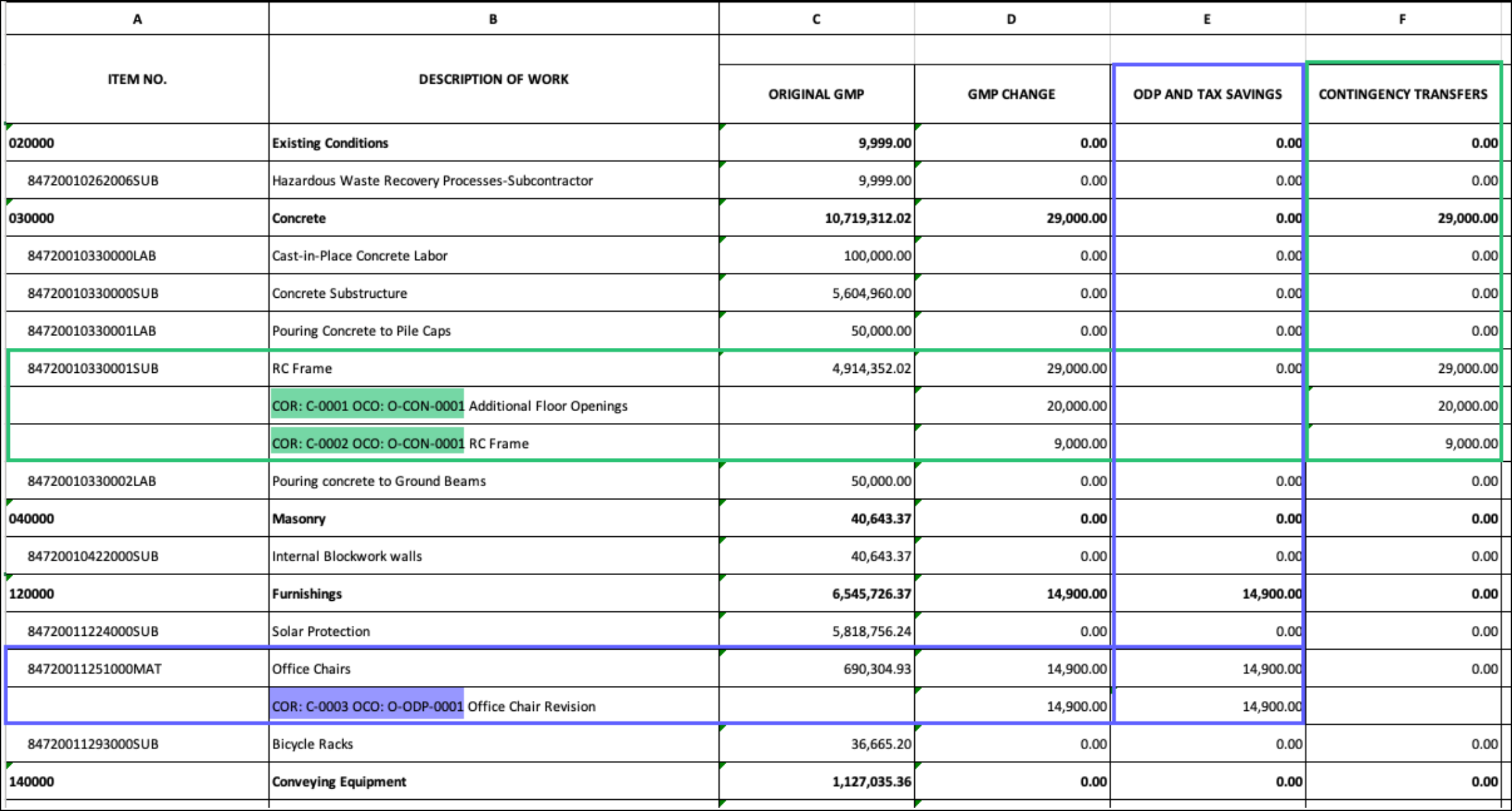Select the GMP CHANGE column header
This screenshot has width=1512, height=811.
1010,94
